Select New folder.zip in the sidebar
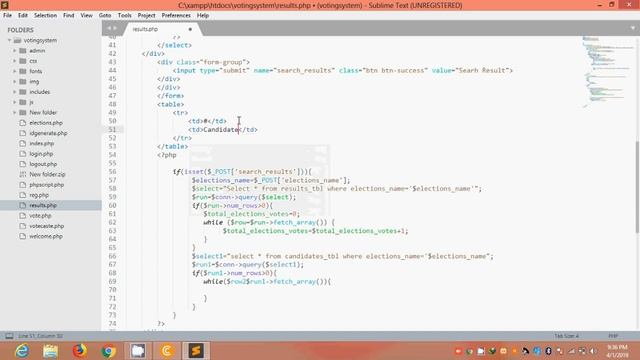The height and width of the screenshot is (360, 640). tap(47, 174)
